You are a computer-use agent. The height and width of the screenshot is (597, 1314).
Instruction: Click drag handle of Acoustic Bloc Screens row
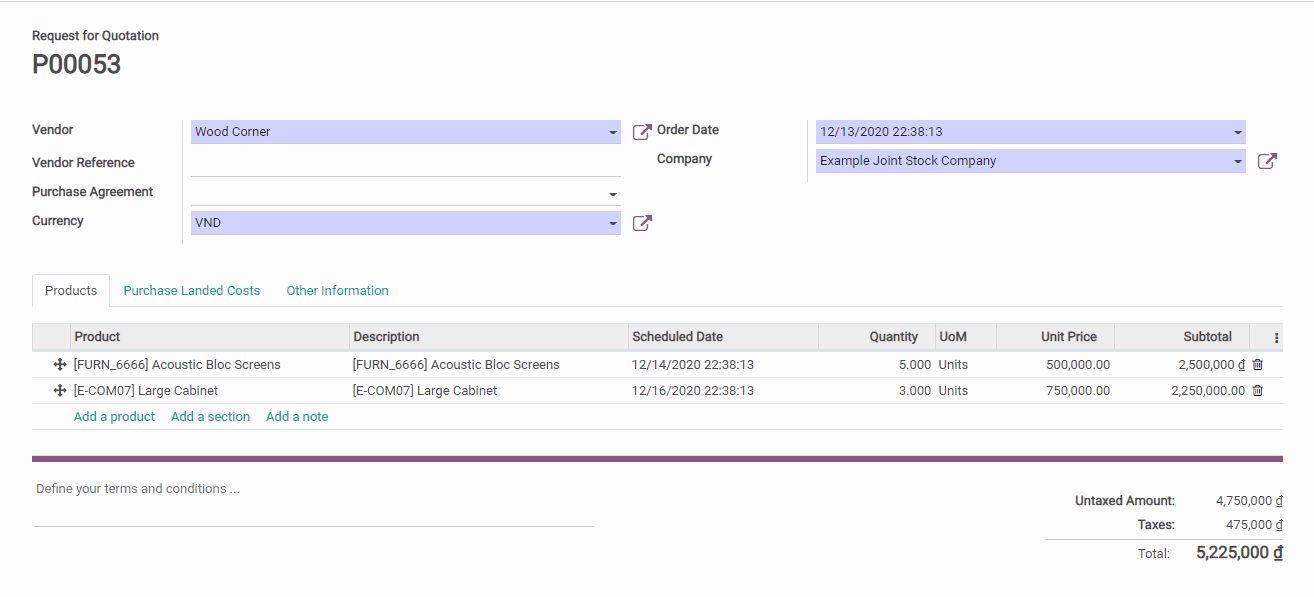click(59, 365)
